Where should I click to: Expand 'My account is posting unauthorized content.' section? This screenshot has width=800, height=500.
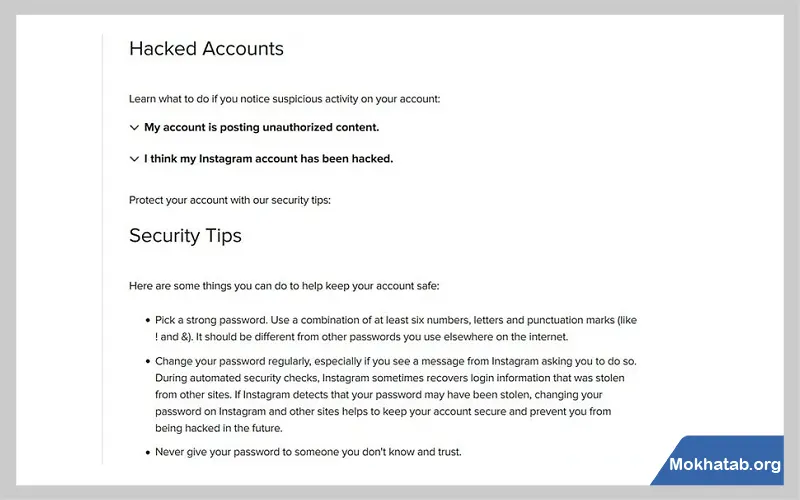pos(261,128)
